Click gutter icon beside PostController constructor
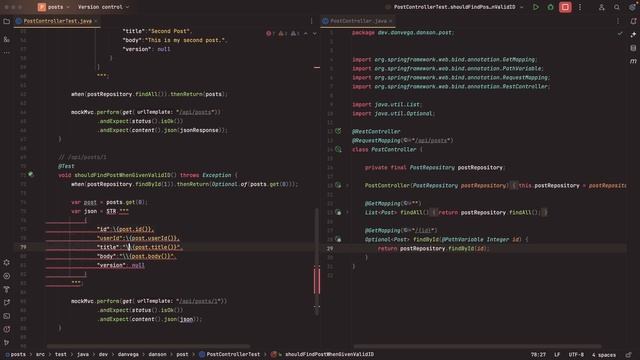The height and width of the screenshot is (360, 640). pyautogui.click(x=338, y=185)
